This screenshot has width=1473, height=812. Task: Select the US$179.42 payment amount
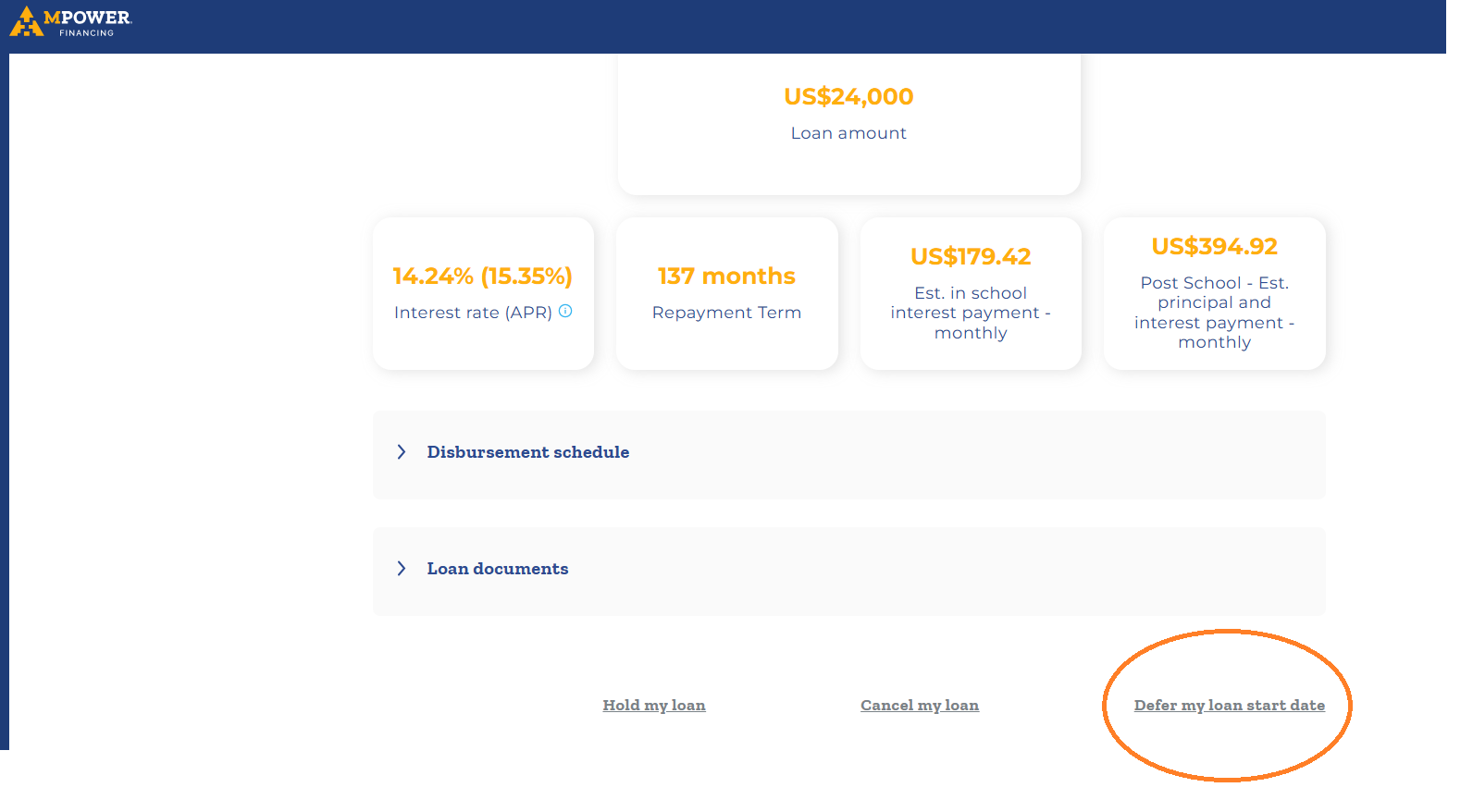[x=971, y=256]
